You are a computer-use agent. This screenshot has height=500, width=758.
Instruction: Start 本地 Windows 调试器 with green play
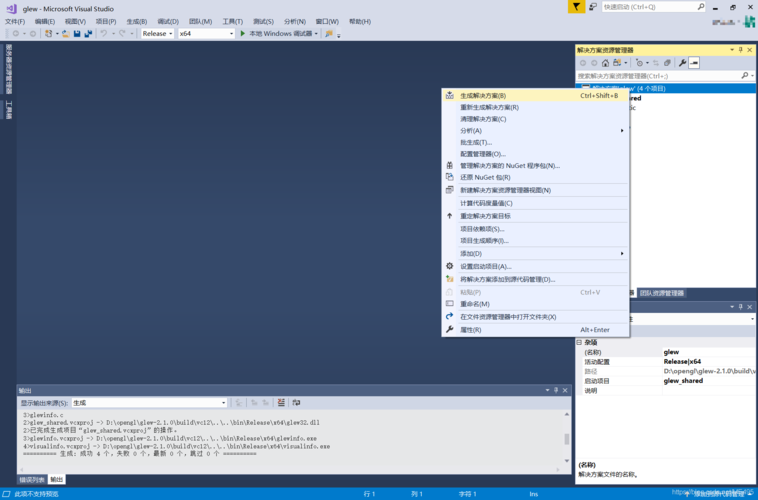tap(243, 33)
